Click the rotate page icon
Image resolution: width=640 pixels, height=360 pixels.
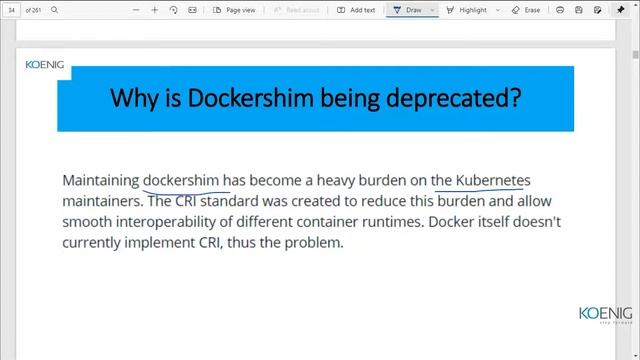click(173, 10)
